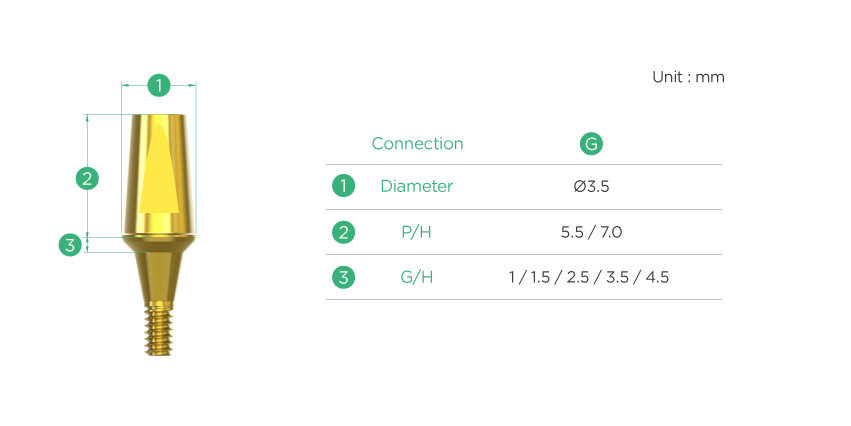Click the green circle 2 beside the abutment
851x426 pixels.
[x=87, y=179]
